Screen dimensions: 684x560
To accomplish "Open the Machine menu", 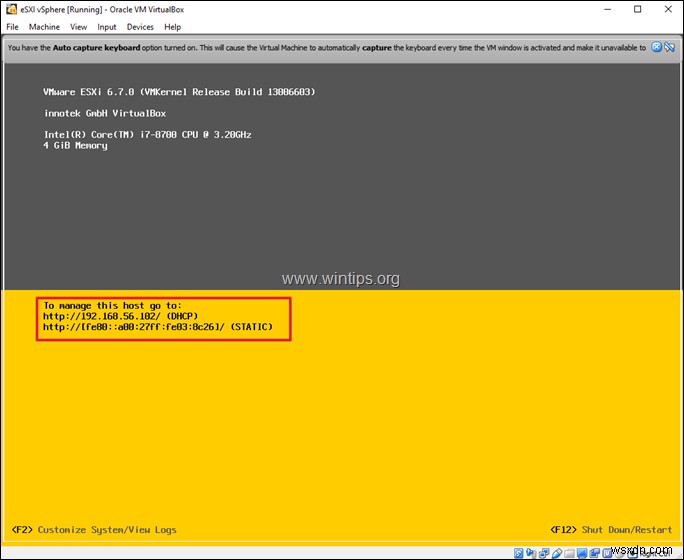I will click(44, 27).
